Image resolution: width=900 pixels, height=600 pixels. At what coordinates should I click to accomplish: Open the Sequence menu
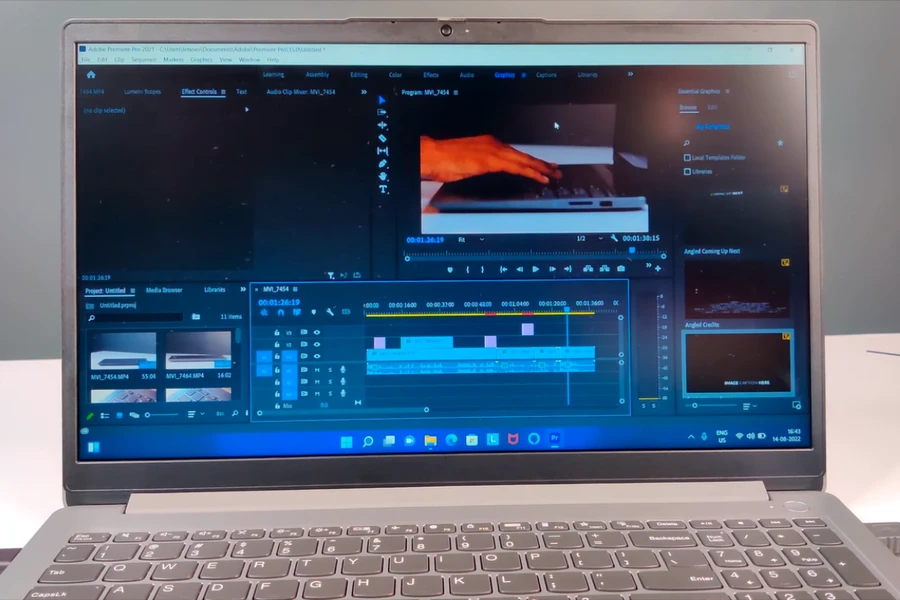pos(143,60)
